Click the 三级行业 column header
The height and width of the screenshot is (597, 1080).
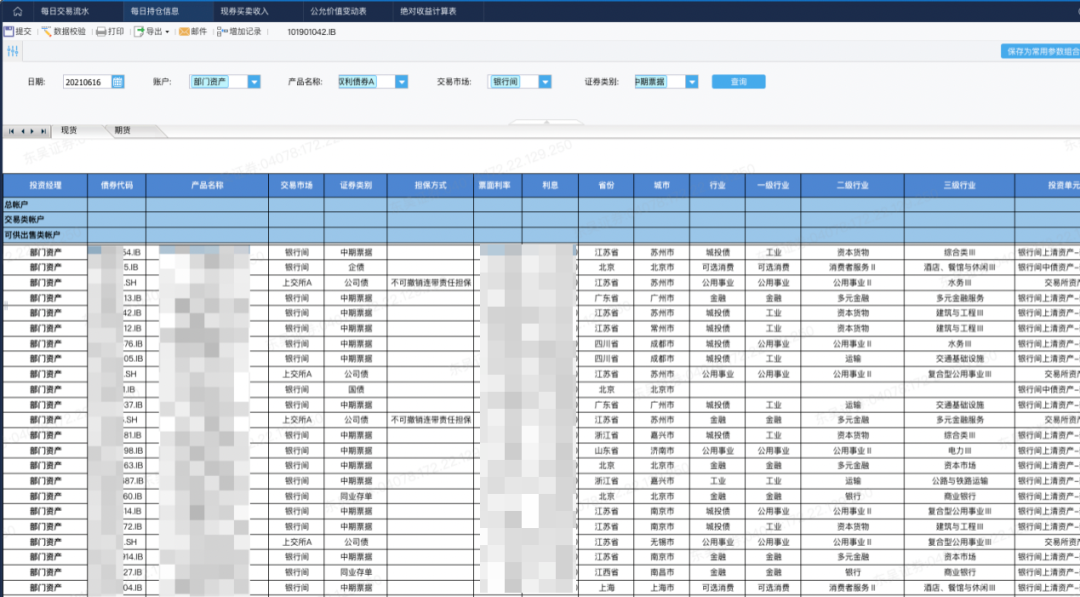click(959, 186)
